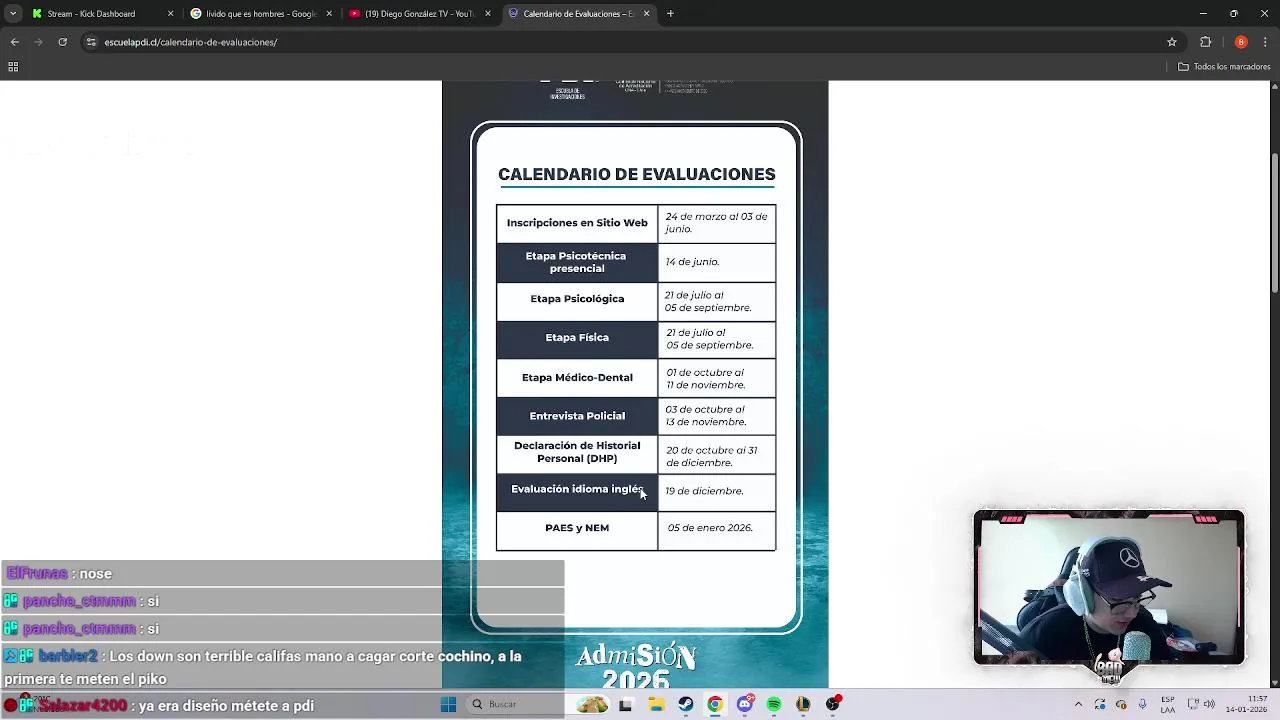
Task: Click the landscape widget next to search
Action: 592,705
